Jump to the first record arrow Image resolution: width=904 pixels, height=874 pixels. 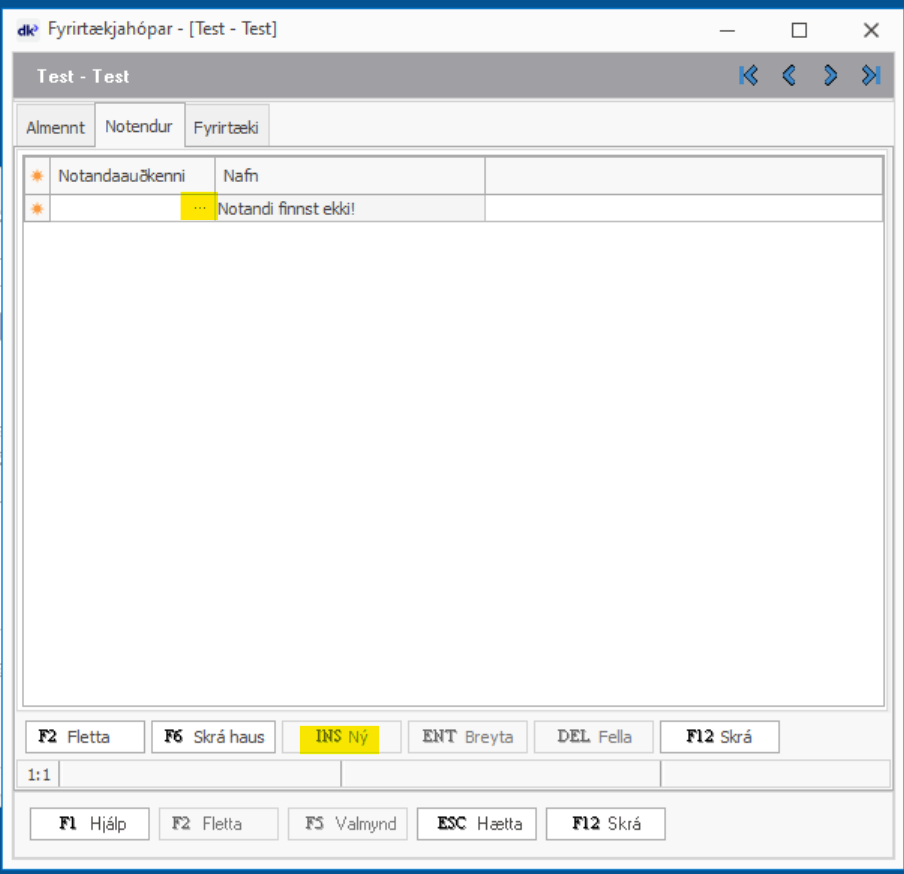(748, 76)
